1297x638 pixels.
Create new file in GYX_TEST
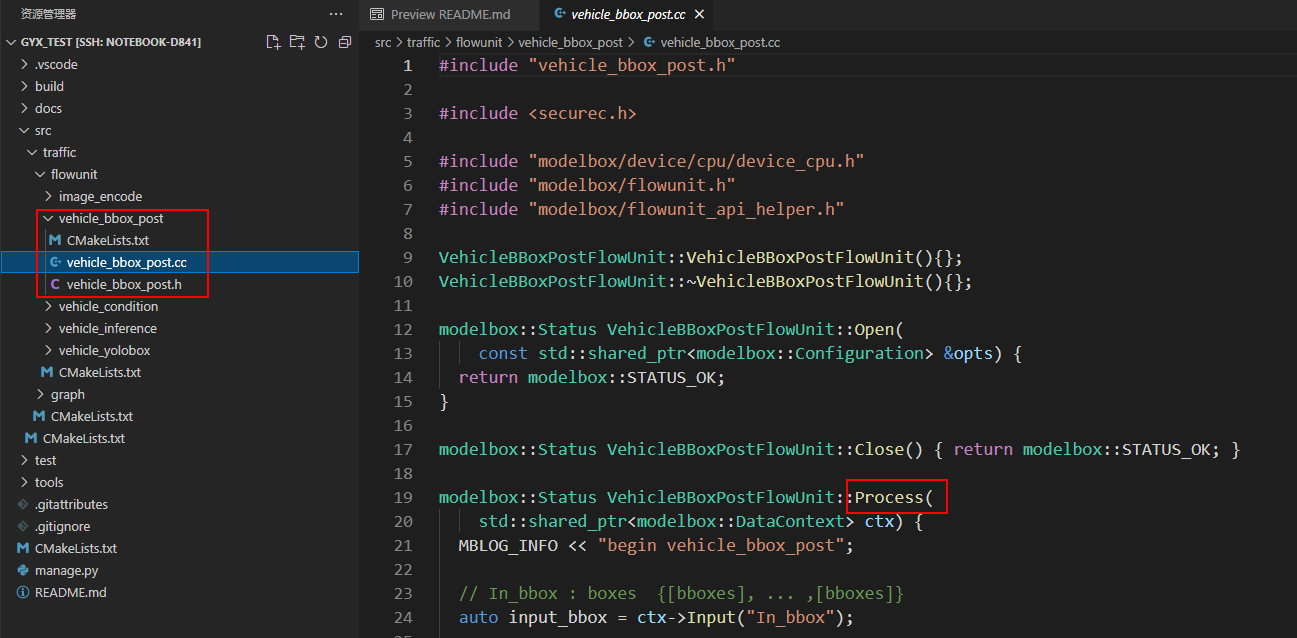273,42
